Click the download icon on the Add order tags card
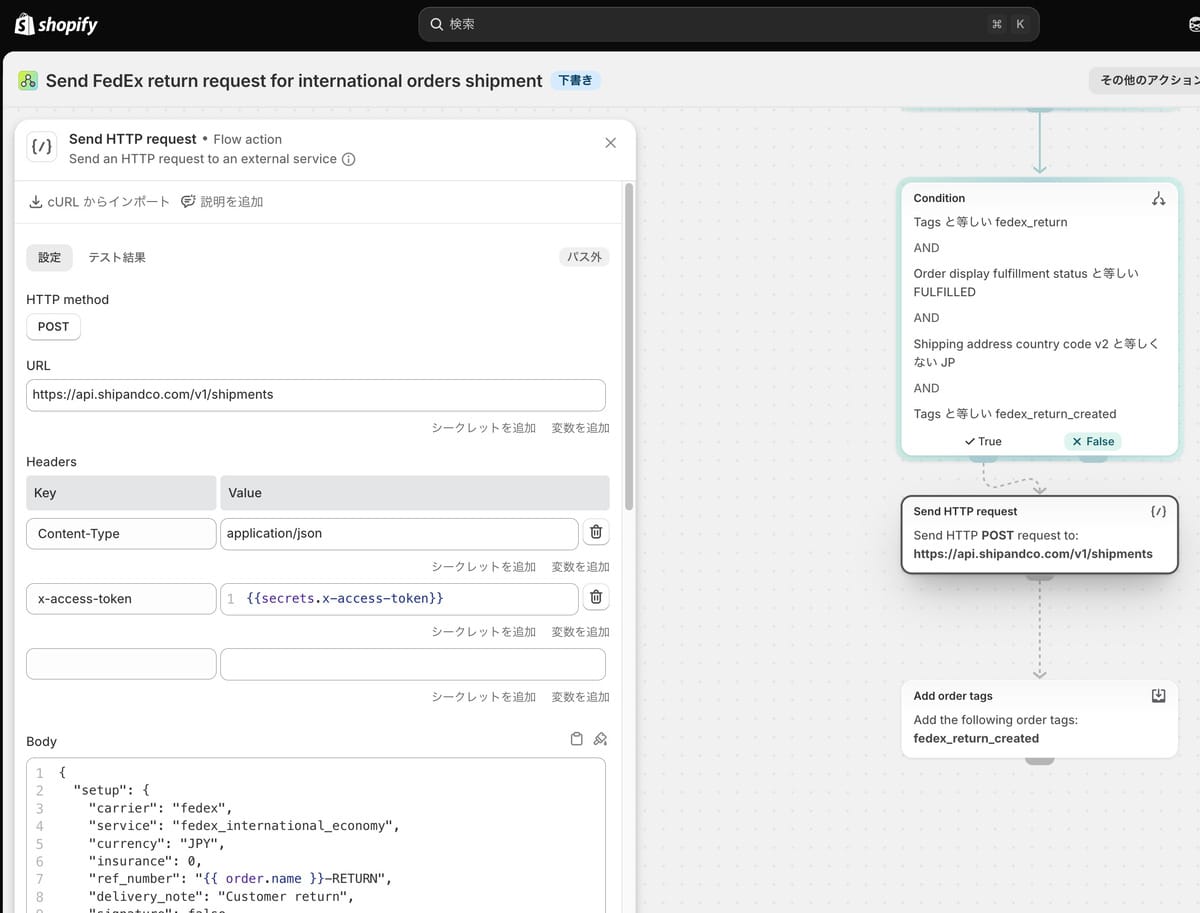Image resolution: width=1200 pixels, height=913 pixels. pyautogui.click(x=1158, y=696)
